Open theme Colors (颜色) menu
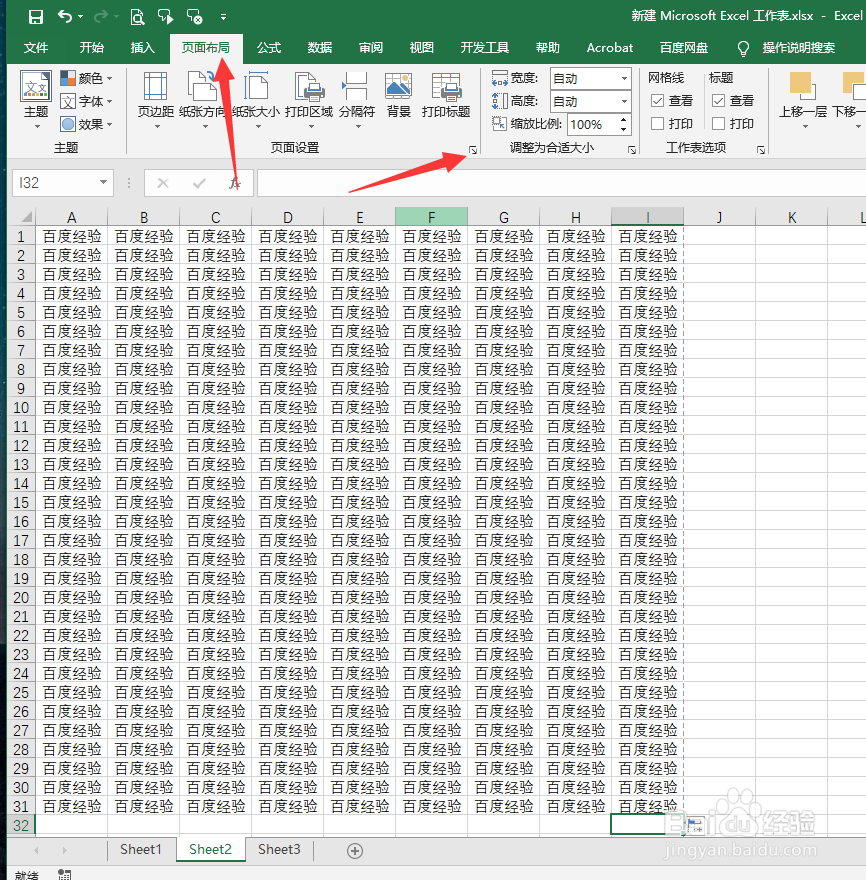This screenshot has height=880, width=866. coord(86,78)
